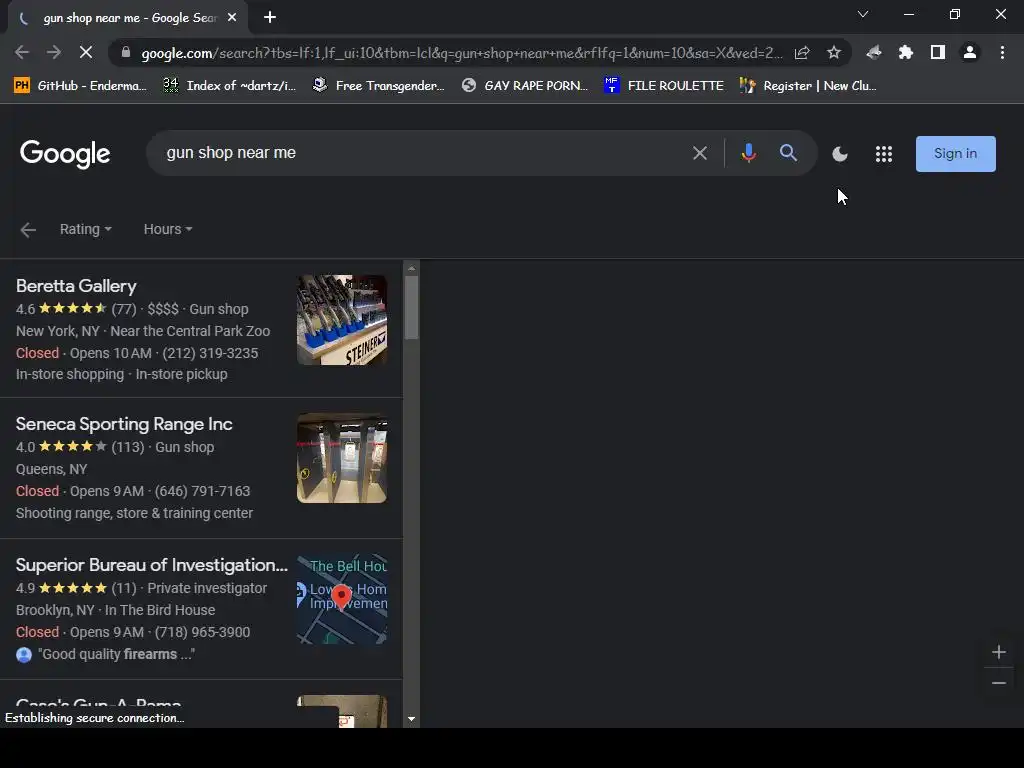
Task: Click "In-store shopping · In-store pickup" text
Action: (121, 374)
